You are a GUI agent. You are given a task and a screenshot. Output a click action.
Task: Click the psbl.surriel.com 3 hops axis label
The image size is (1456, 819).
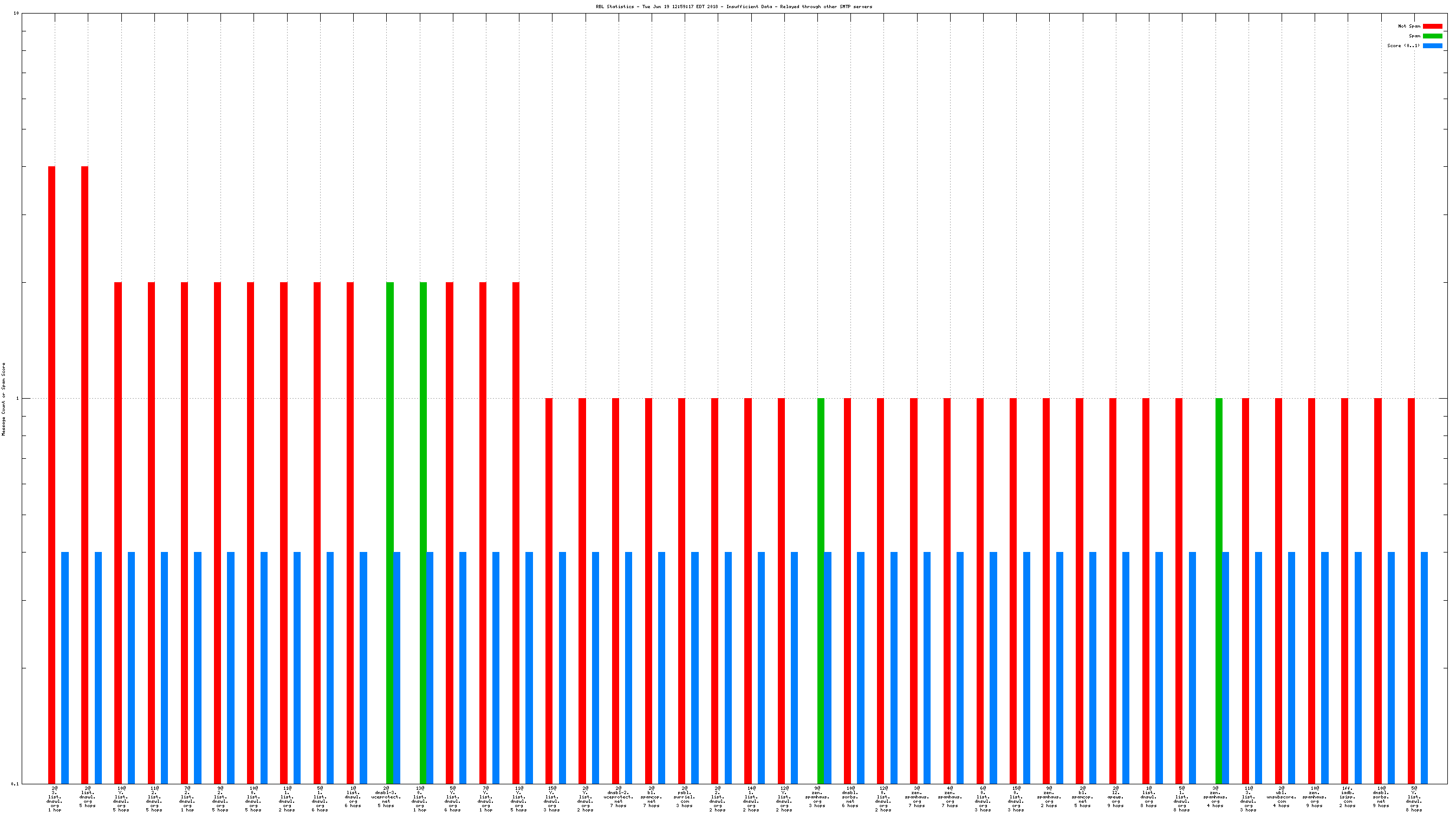[x=685, y=796]
